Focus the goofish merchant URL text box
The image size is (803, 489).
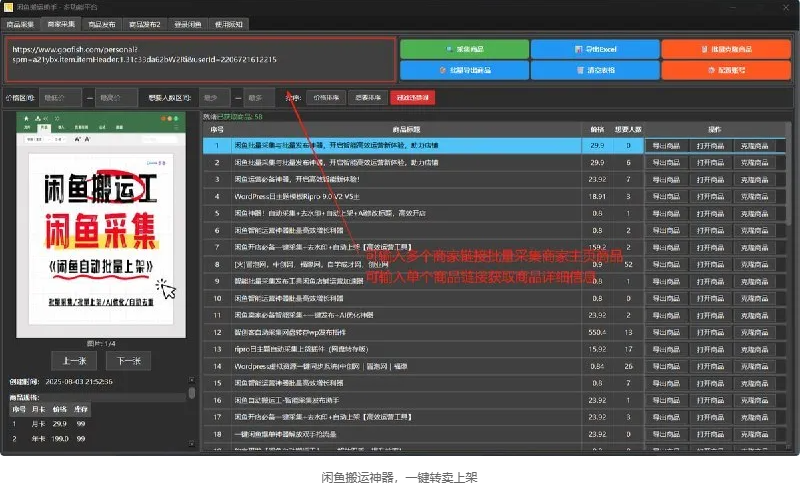point(200,60)
